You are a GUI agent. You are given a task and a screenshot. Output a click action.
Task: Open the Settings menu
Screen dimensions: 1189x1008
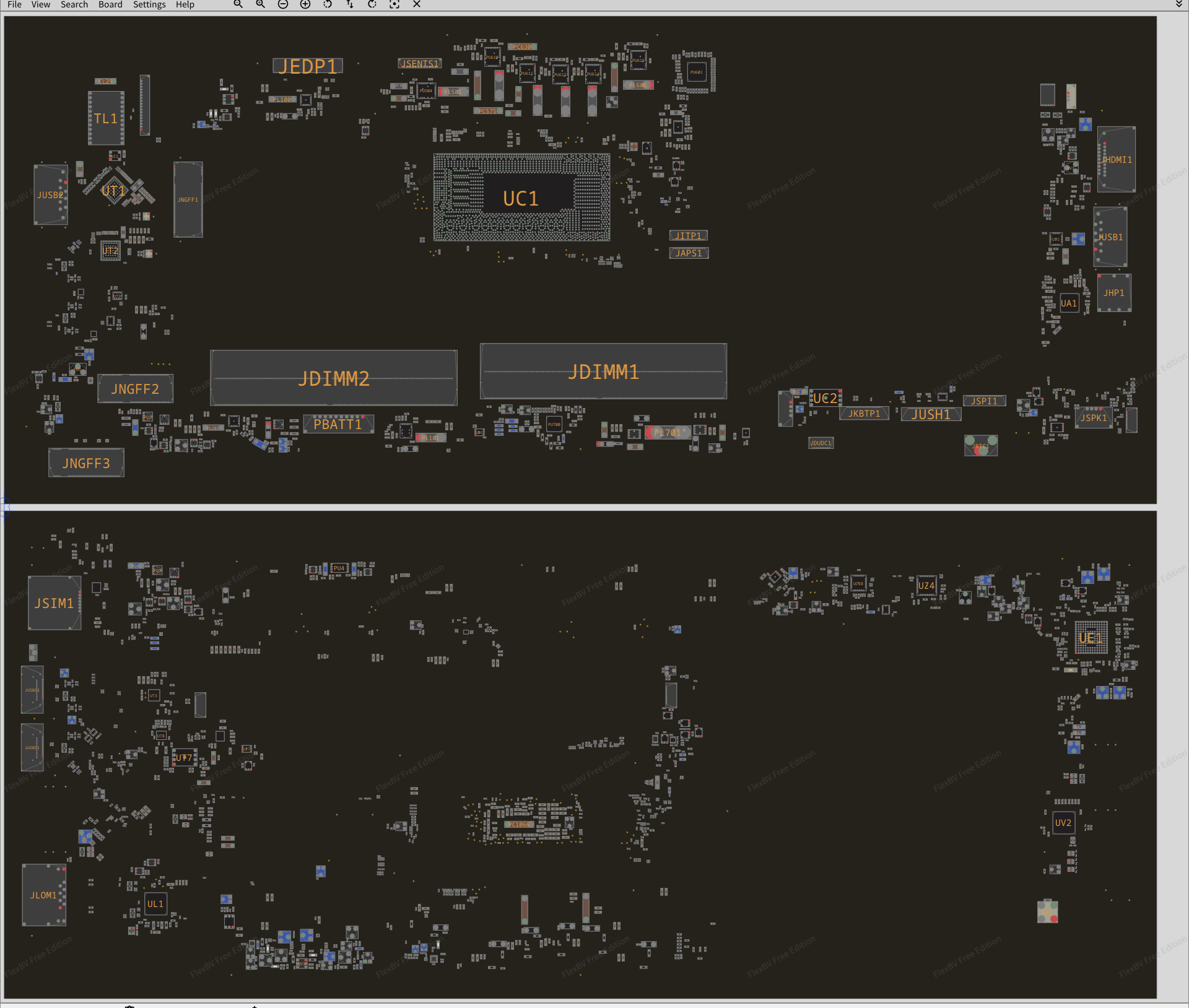149,4
